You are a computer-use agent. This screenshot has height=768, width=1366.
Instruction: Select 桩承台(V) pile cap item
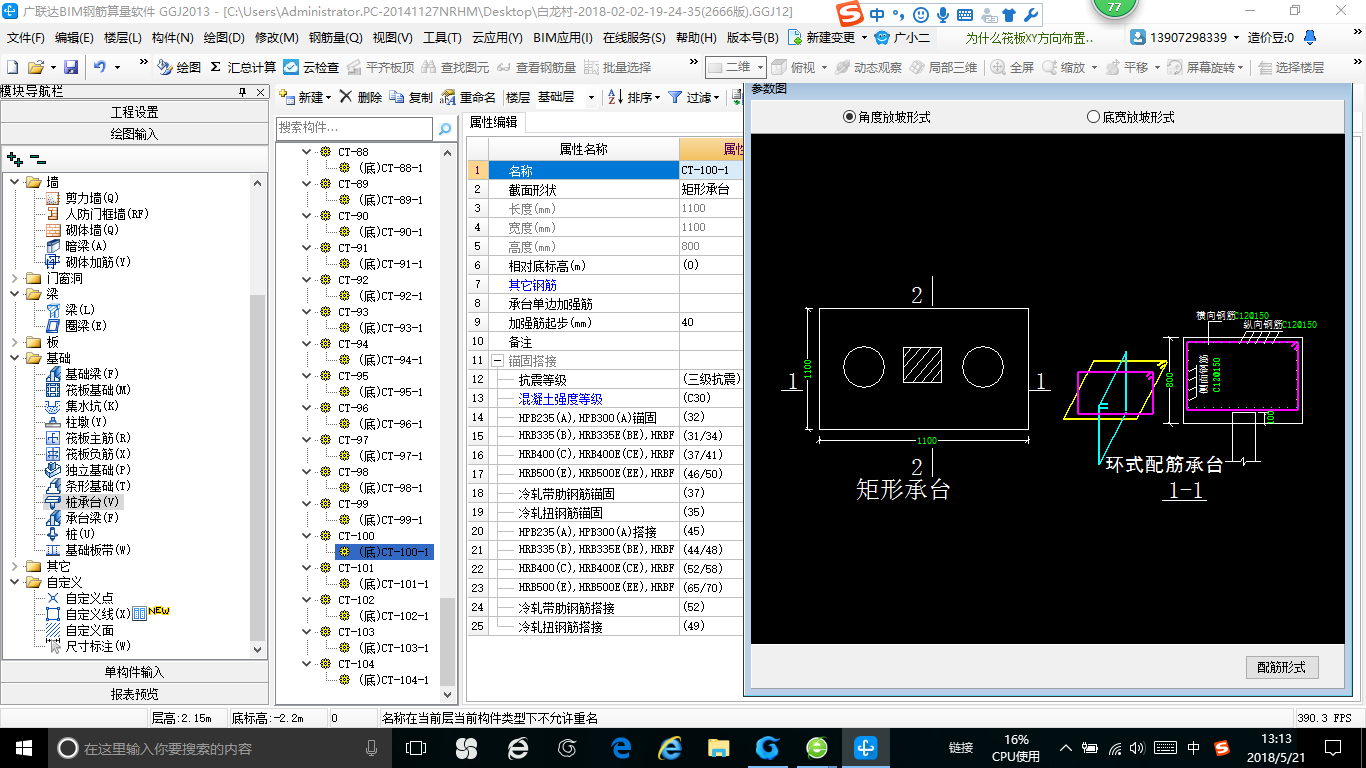83,502
